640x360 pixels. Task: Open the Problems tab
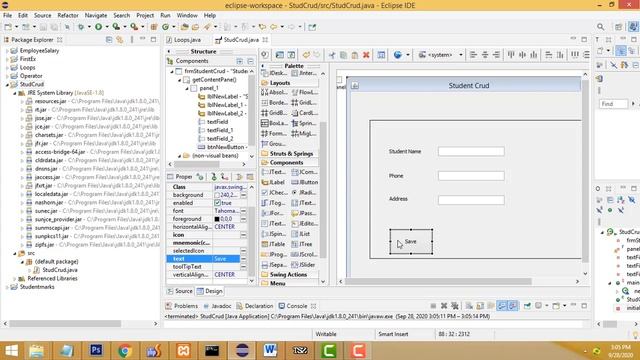coord(182,306)
